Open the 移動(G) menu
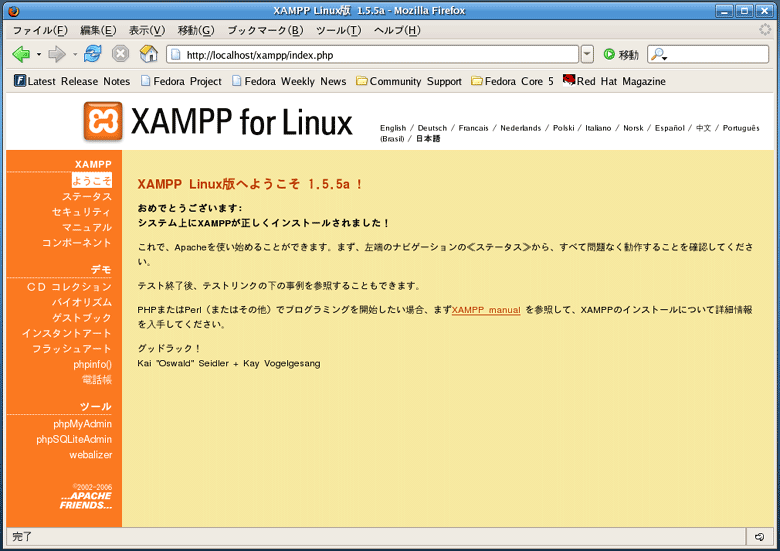The image size is (780, 551). (x=196, y=30)
